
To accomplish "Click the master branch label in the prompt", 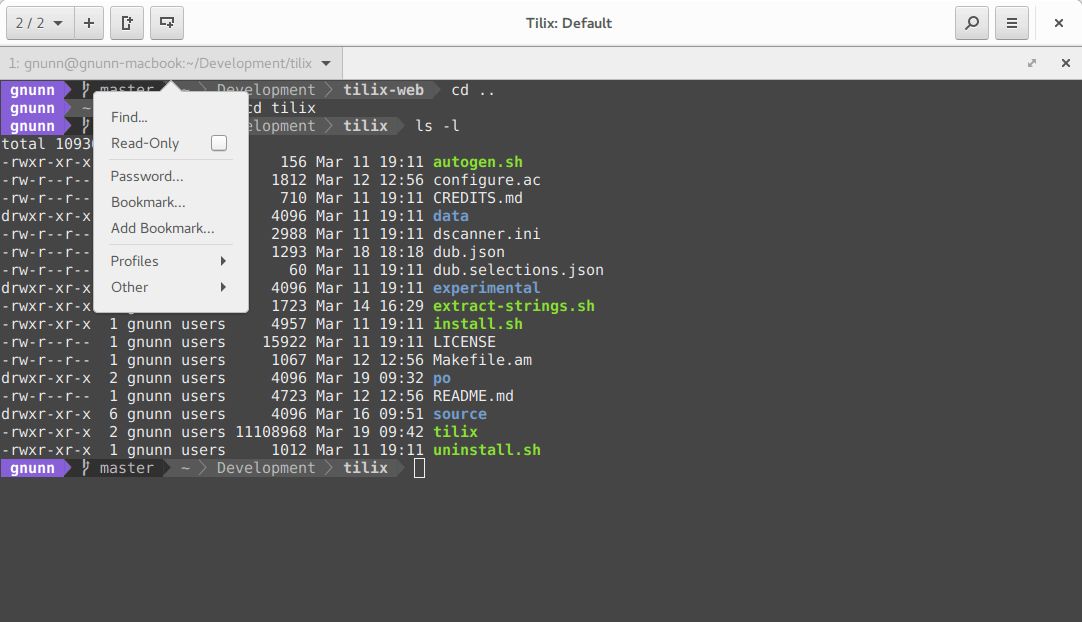I will click(127, 467).
